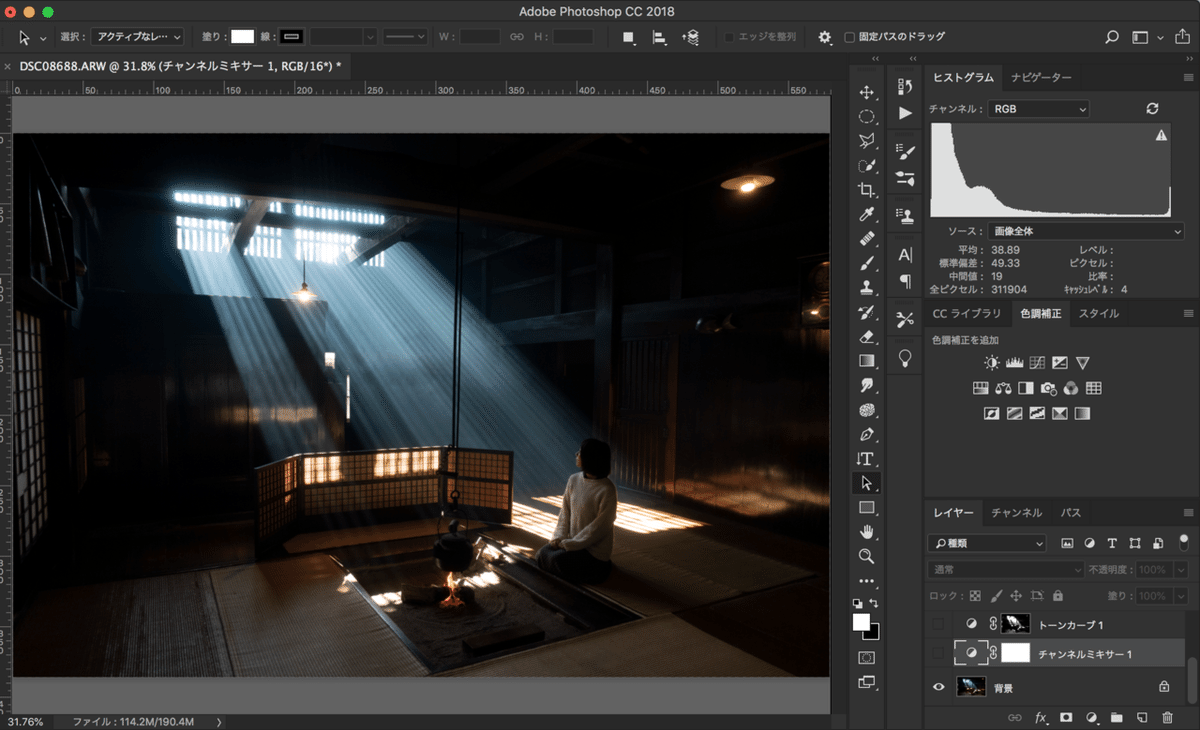Click the histogram cached data warning triangle
This screenshot has width=1200, height=730.
click(x=1161, y=135)
